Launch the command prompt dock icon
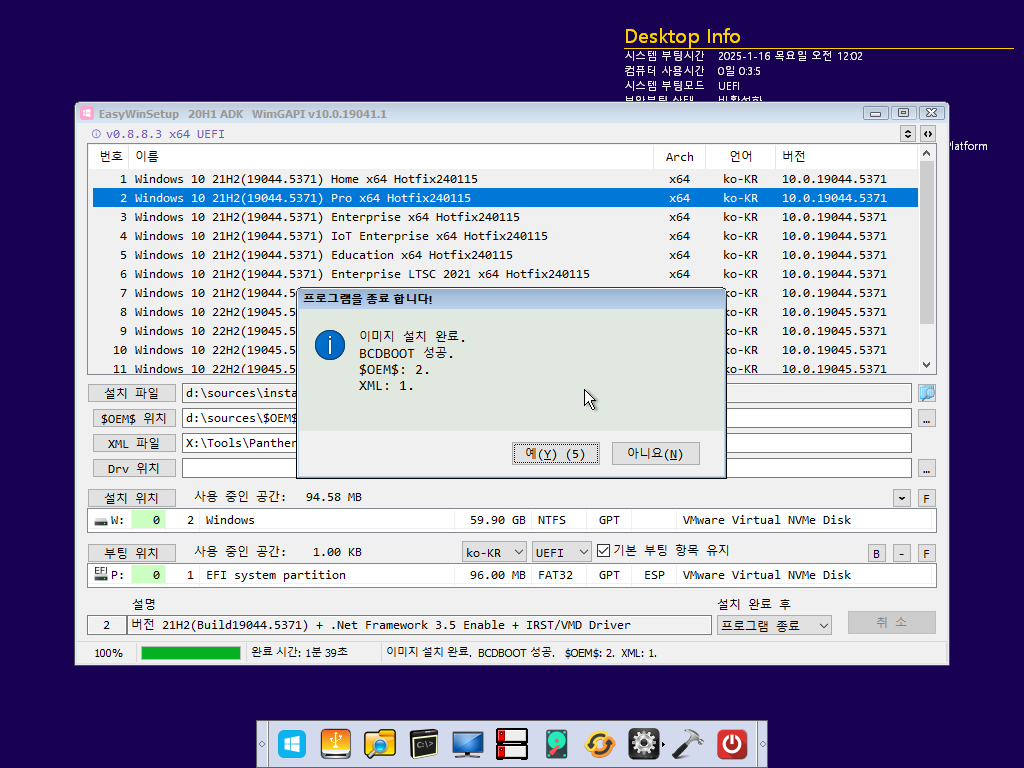This screenshot has height=768, width=1024. pyautogui.click(x=424, y=744)
